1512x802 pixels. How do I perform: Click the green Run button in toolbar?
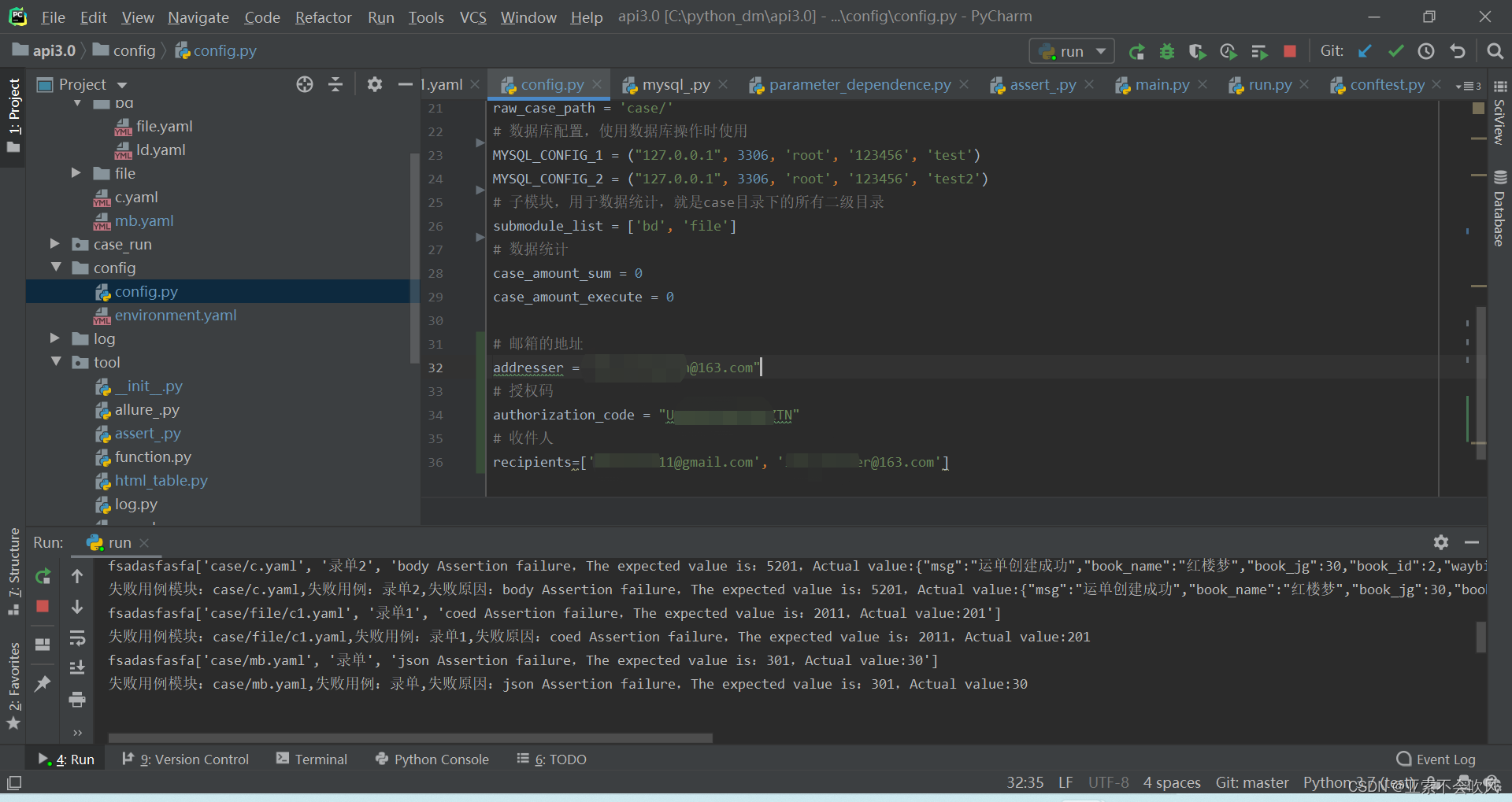tap(1136, 52)
